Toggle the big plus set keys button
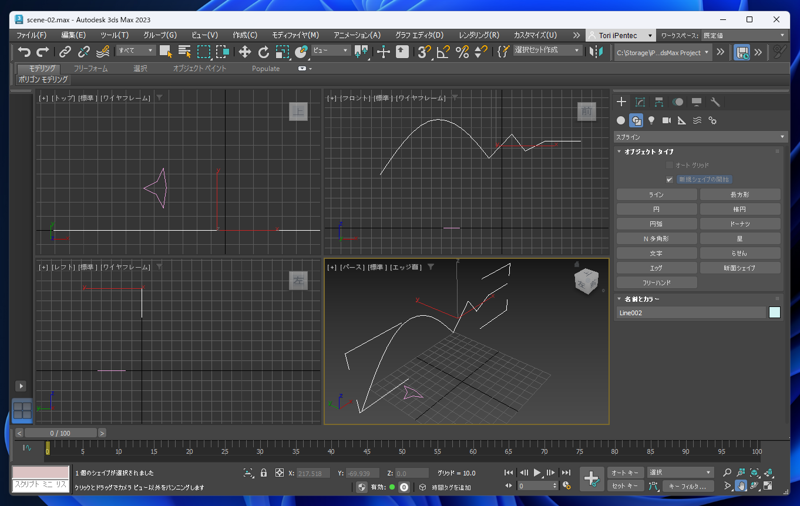The width and height of the screenshot is (800, 506). 591,479
